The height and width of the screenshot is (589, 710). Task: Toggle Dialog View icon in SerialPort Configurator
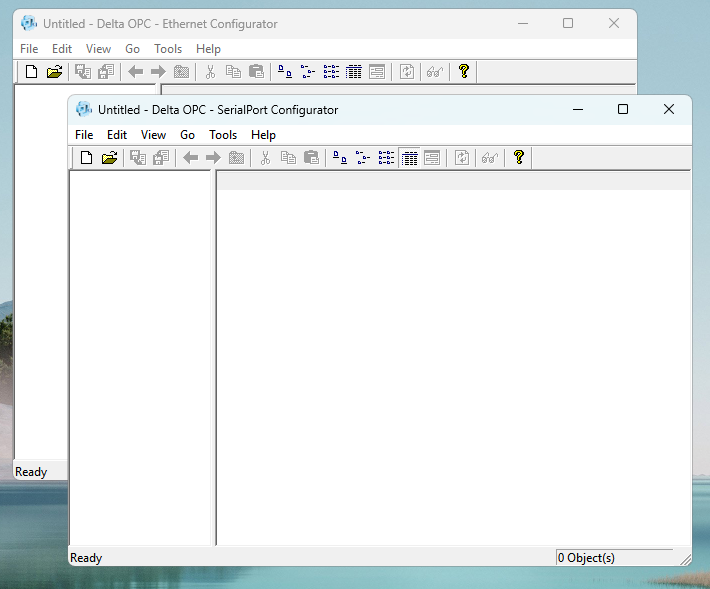pos(432,158)
